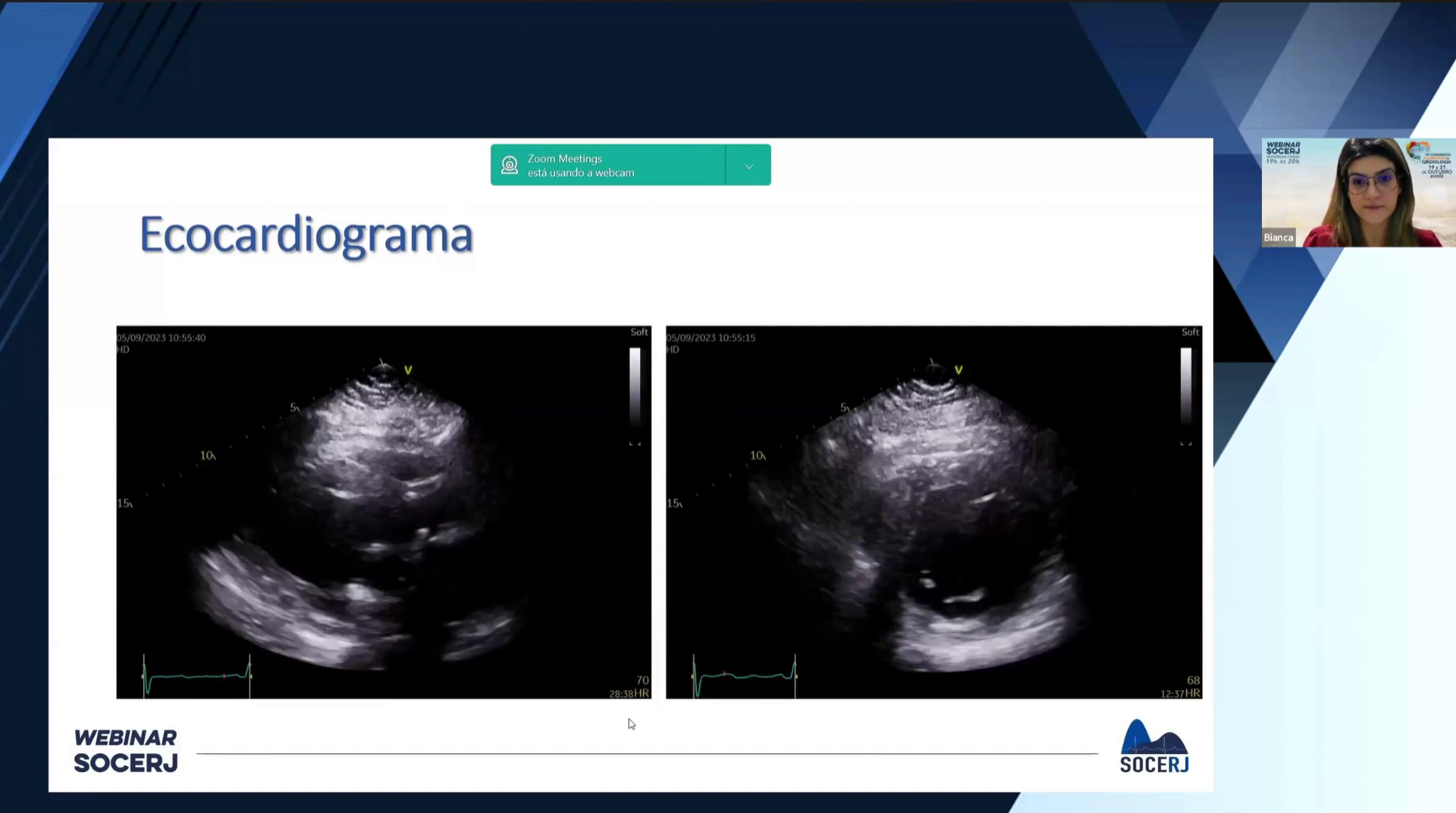
Task: Click the yellow V focus marker on right echocardiogram
Action: point(959,370)
